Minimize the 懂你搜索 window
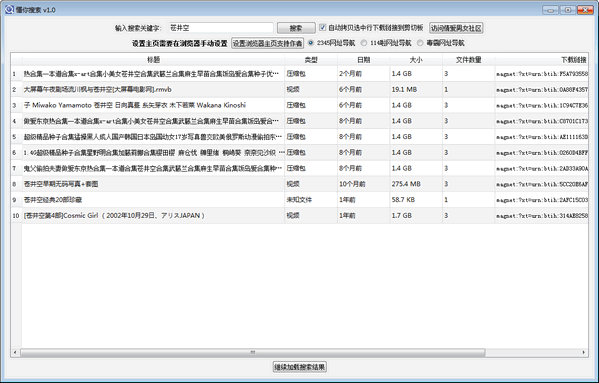Screen dimensions: 599x383 coord(550,10)
